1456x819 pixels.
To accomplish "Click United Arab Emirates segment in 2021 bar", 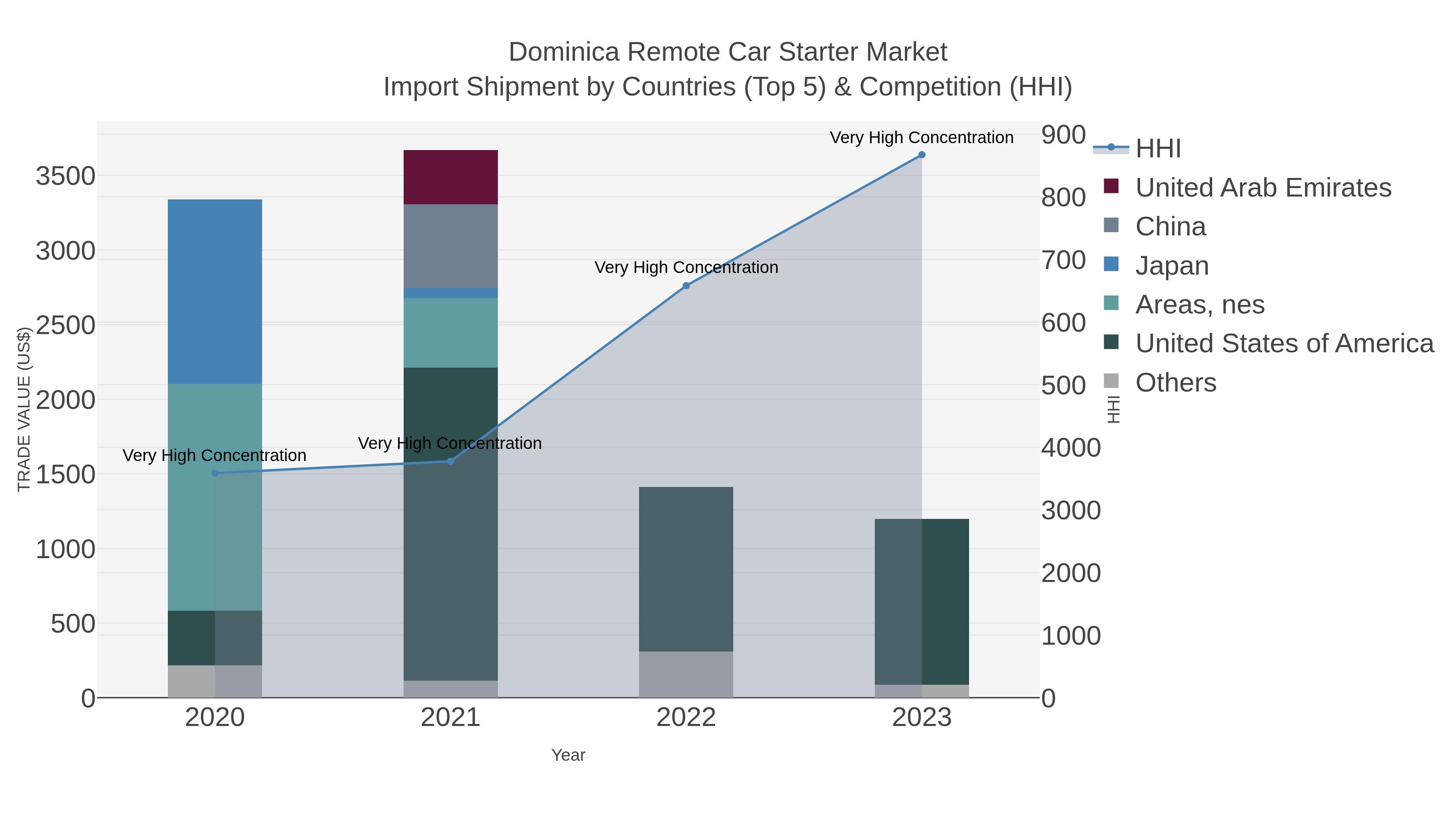I will tap(451, 178).
